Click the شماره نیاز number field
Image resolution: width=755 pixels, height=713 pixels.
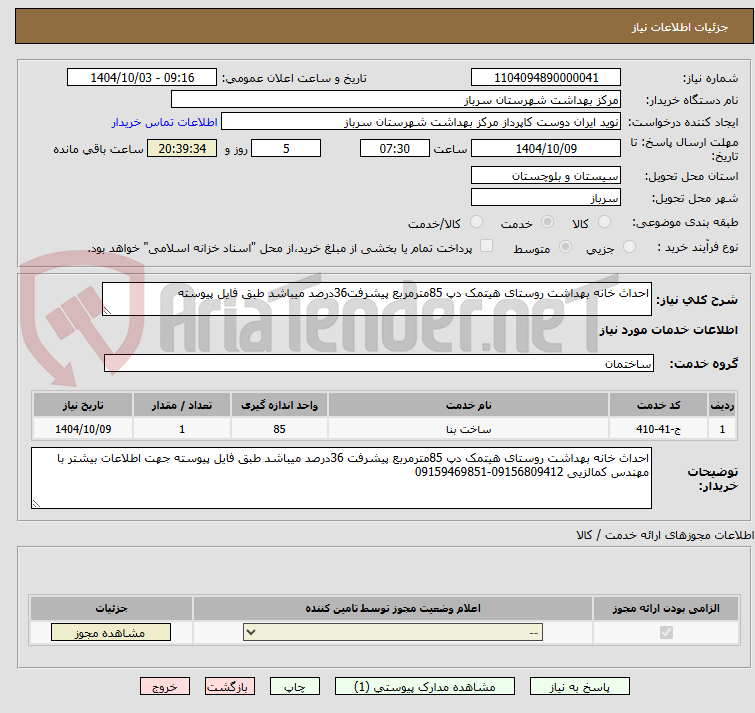tap(546, 78)
